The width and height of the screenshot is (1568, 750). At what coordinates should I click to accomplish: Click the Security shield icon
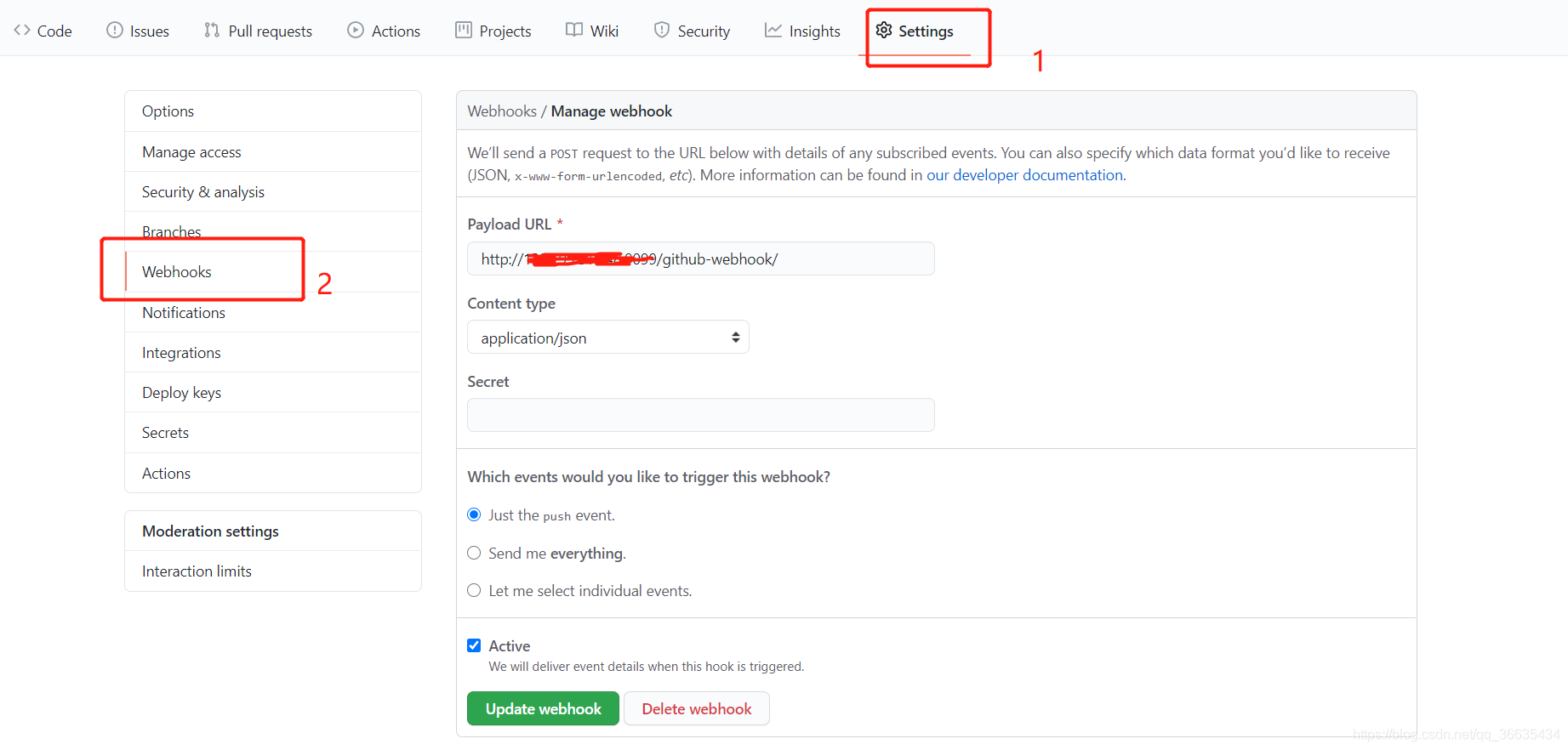[x=662, y=31]
